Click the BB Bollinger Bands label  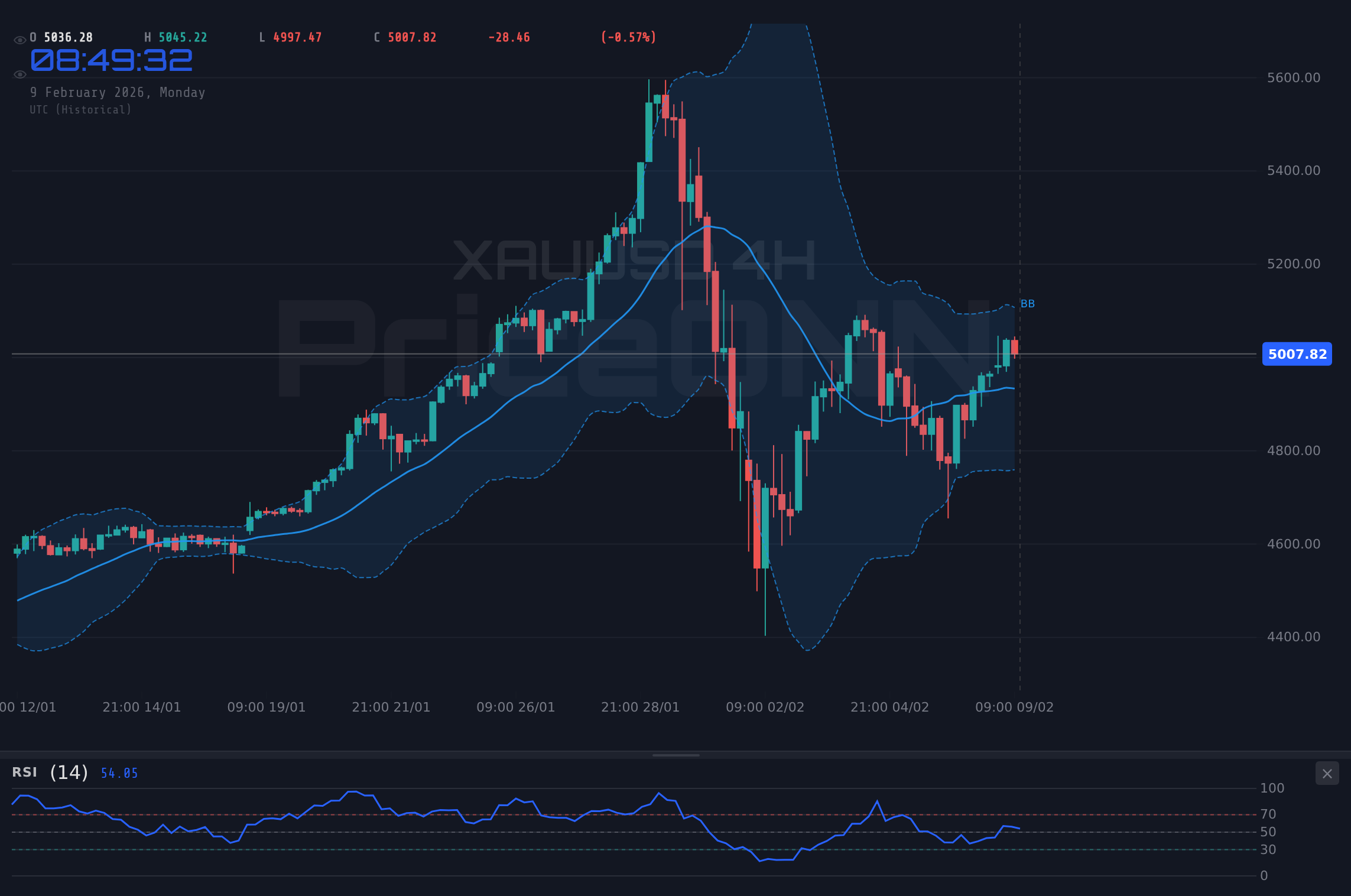coord(1028,304)
